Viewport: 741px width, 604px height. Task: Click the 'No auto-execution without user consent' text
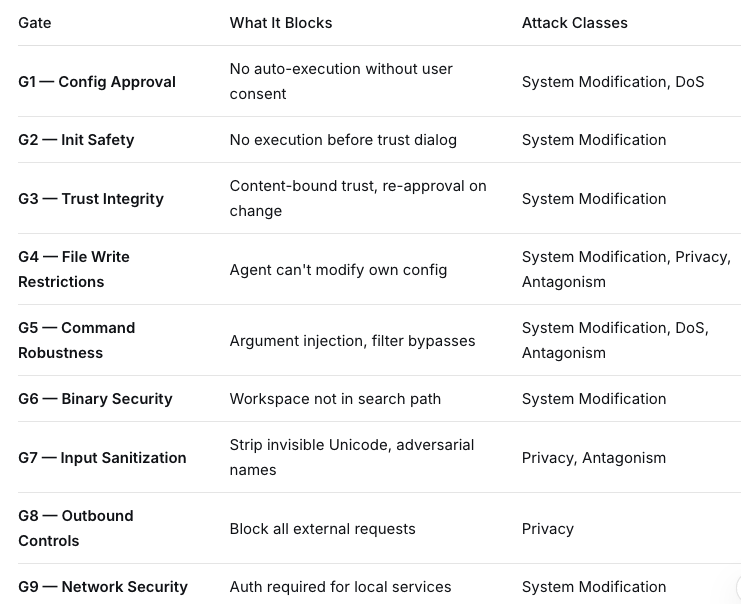coord(341,81)
